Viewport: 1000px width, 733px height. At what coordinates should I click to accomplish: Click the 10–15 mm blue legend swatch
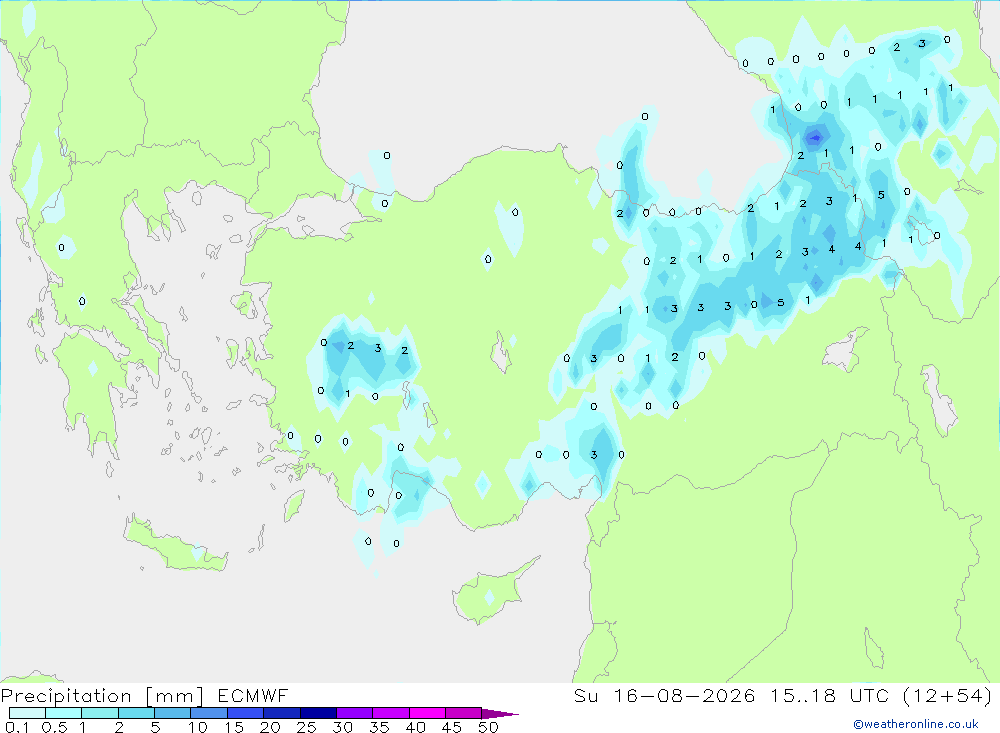pyautogui.click(x=209, y=713)
